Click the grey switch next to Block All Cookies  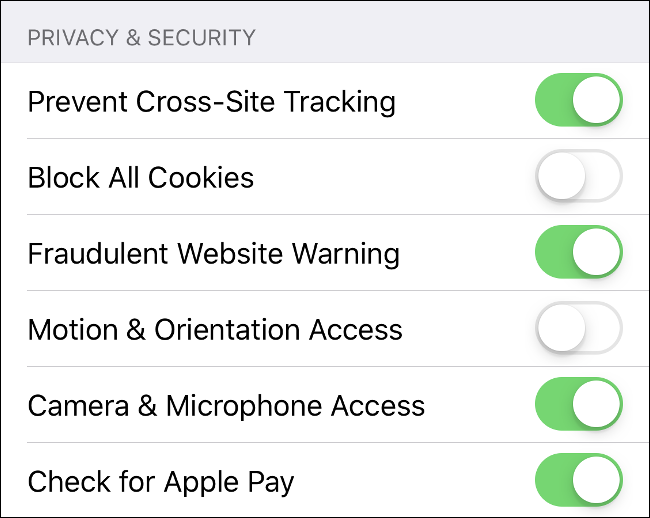coord(579,178)
